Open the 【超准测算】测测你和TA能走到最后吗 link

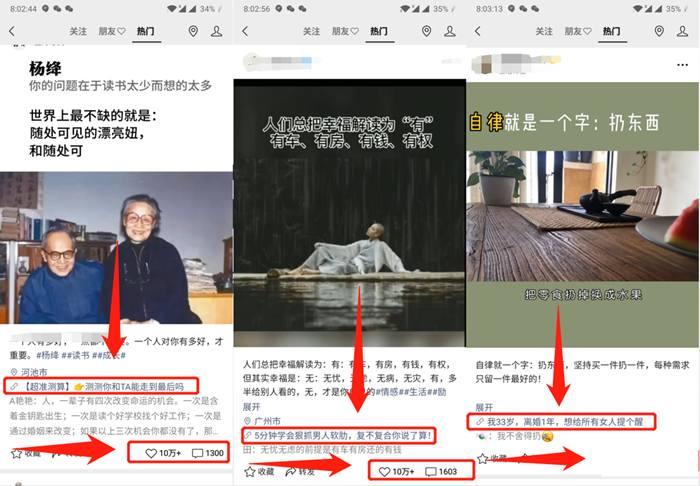pyautogui.click(x=98, y=386)
